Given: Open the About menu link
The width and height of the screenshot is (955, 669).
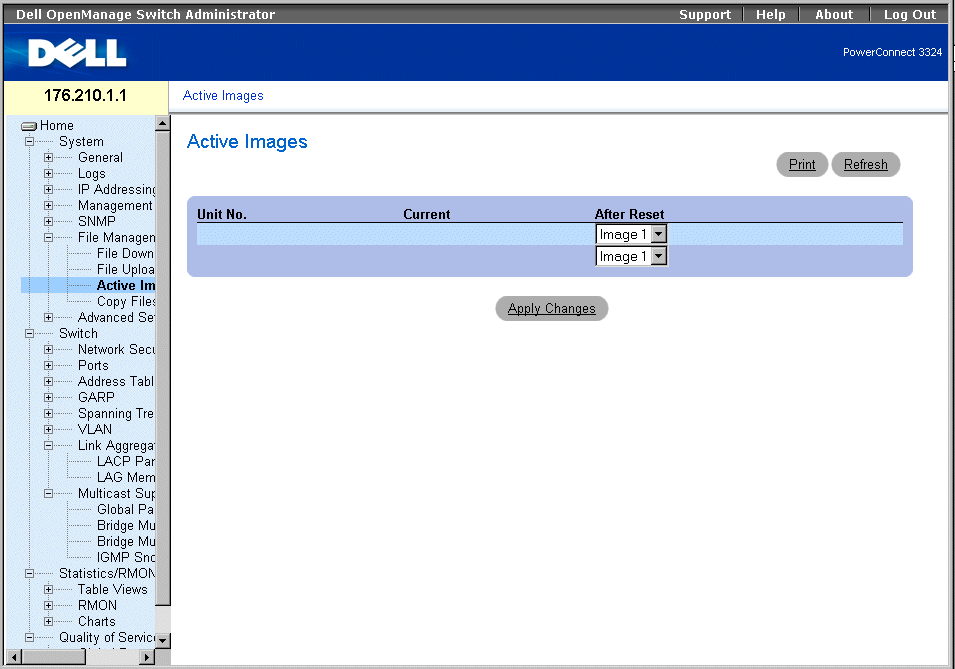Looking at the screenshot, I should click(x=834, y=15).
